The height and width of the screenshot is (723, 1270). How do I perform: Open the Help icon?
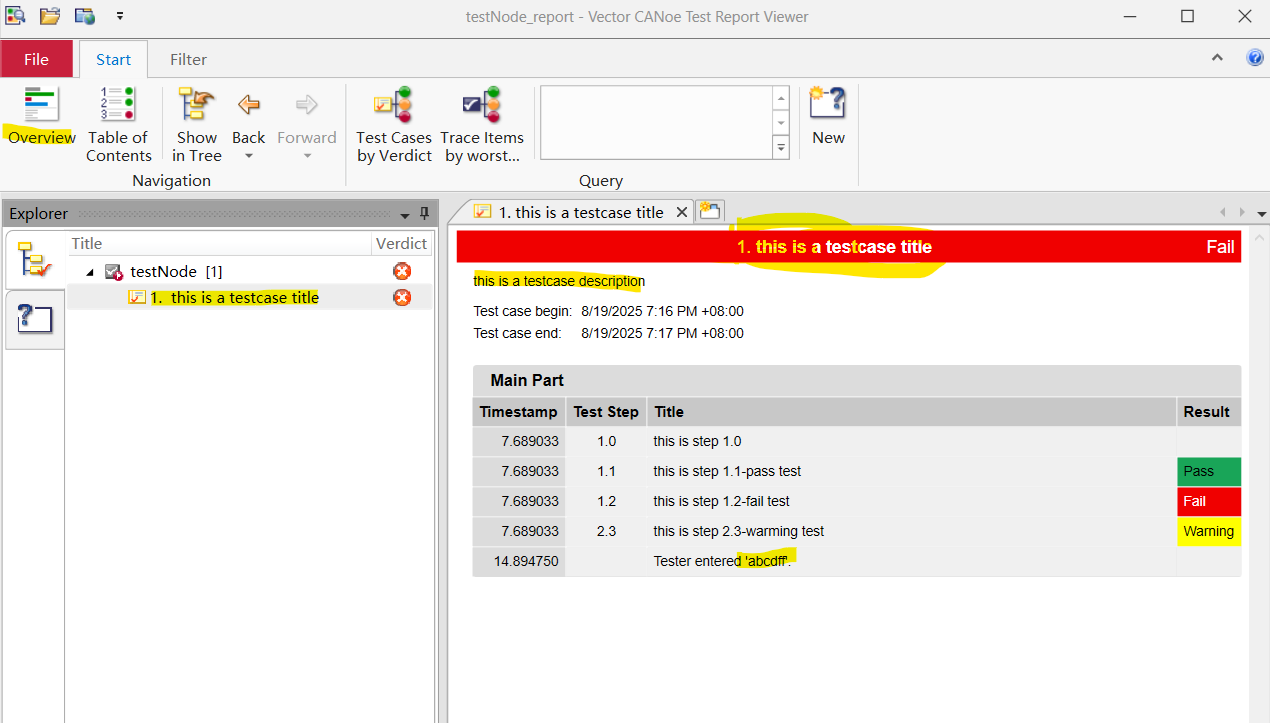(1254, 58)
